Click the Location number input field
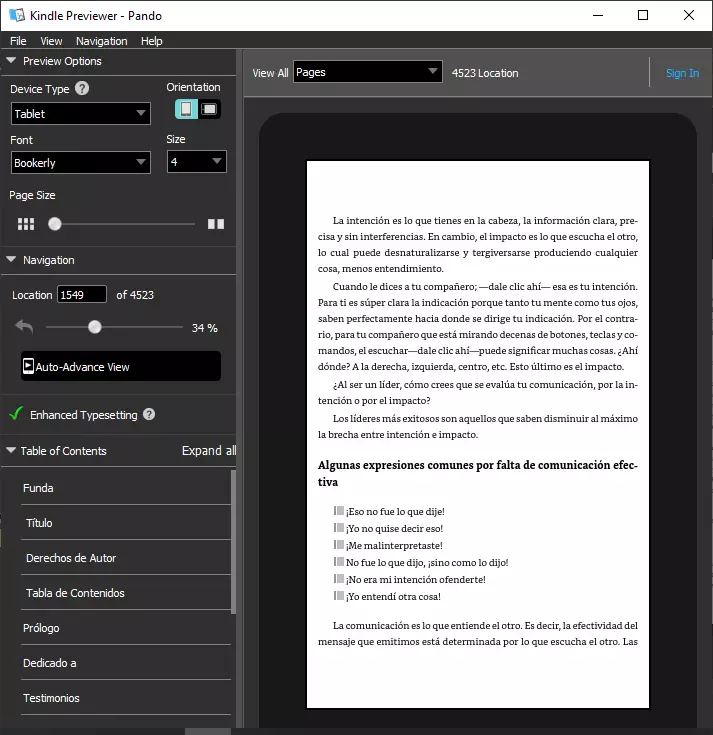This screenshot has height=735, width=713. (x=82, y=294)
